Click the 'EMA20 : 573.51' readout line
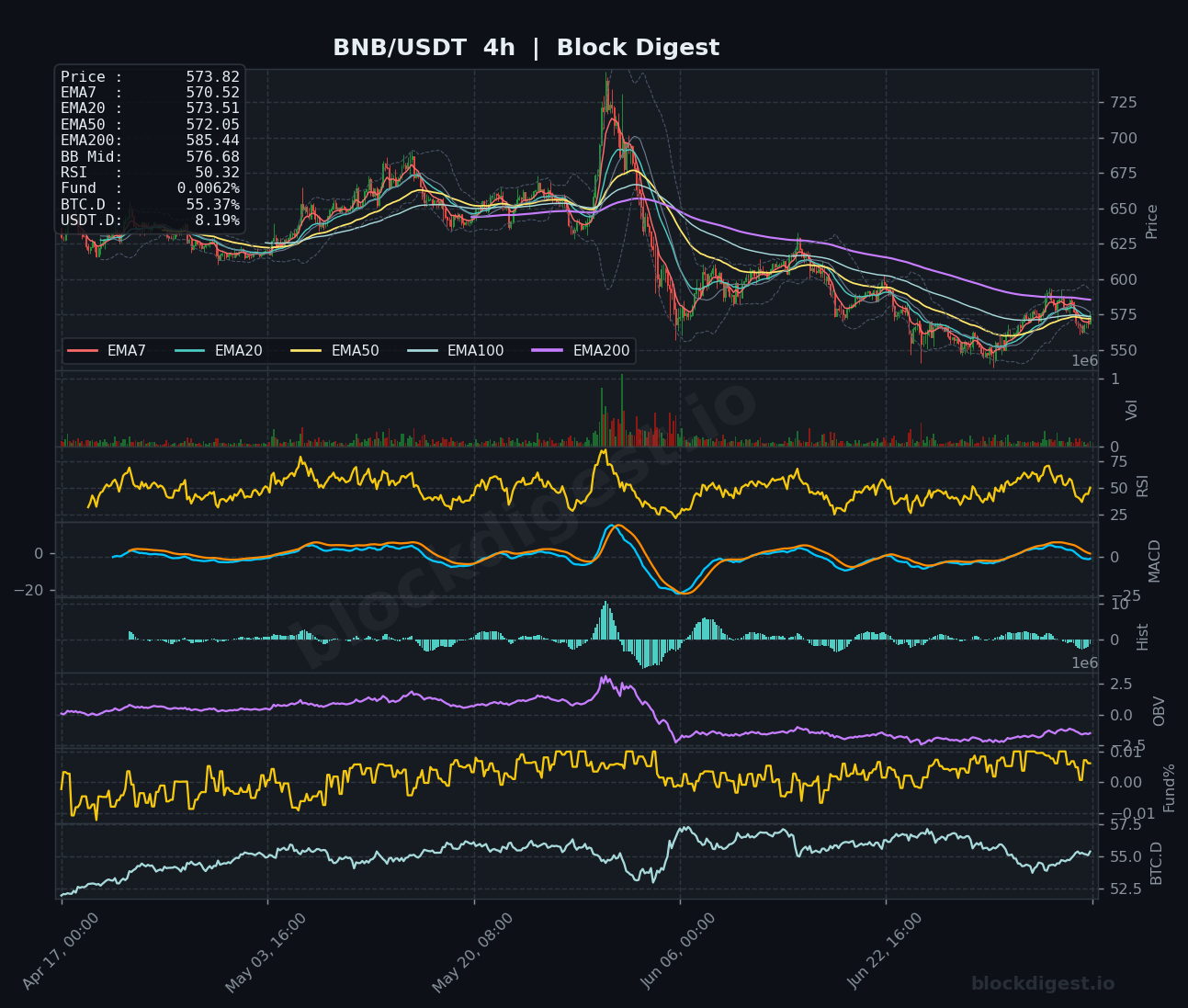 pos(150,108)
